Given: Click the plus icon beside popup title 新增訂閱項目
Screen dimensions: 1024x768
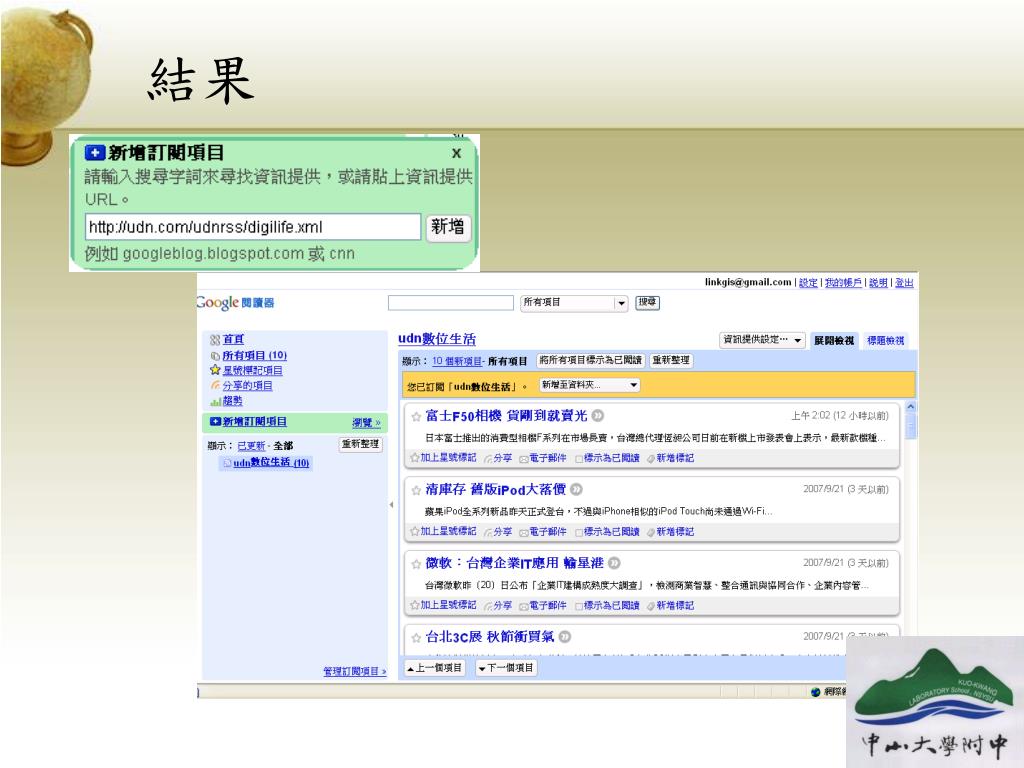Looking at the screenshot, I should [x=95, y=153].
